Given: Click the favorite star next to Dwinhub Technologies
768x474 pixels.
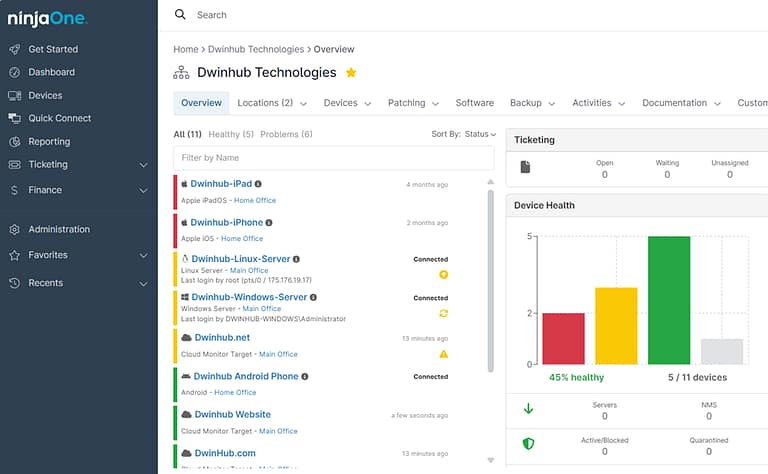Looking at the screenshot, I should pyautogui.click(x=351, y=73).
